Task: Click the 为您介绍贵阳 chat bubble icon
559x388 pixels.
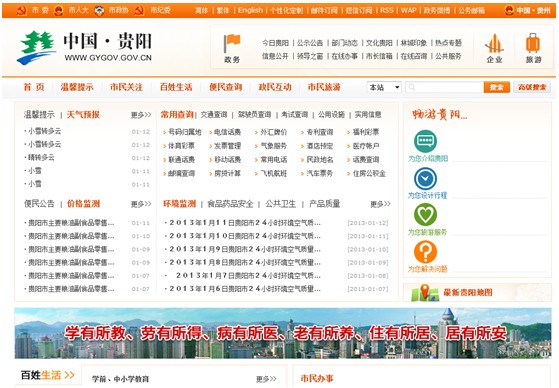Action: [x=425, y=142]
